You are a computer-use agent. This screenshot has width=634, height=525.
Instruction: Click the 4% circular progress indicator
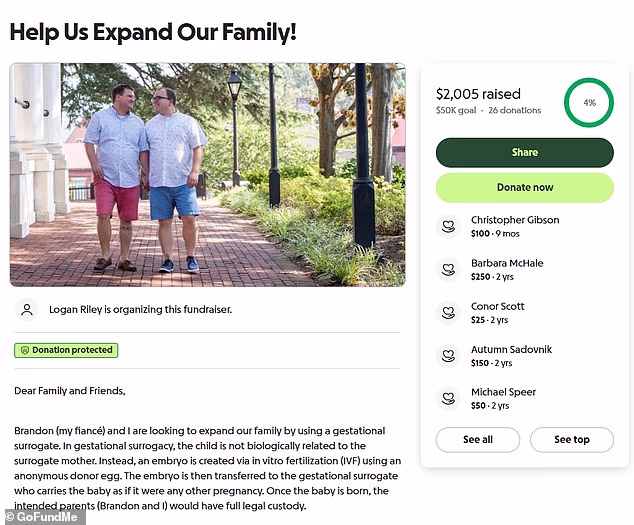pos(589,103)
